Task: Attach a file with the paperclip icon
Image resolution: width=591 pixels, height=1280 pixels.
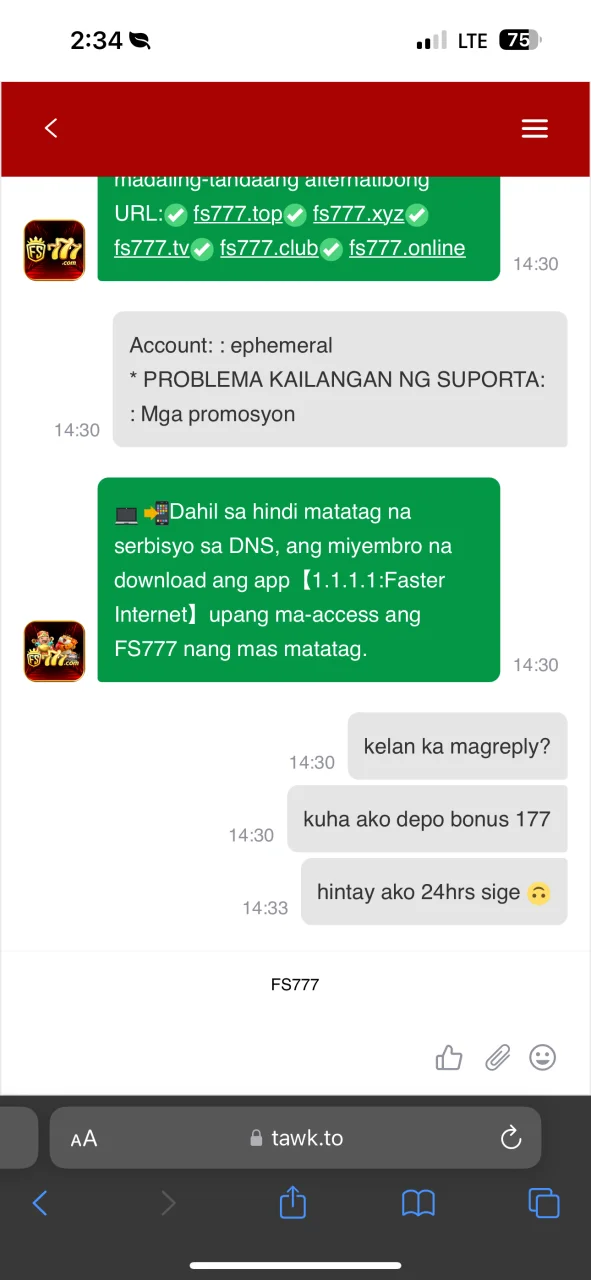Action: [x=497, y=1057]
